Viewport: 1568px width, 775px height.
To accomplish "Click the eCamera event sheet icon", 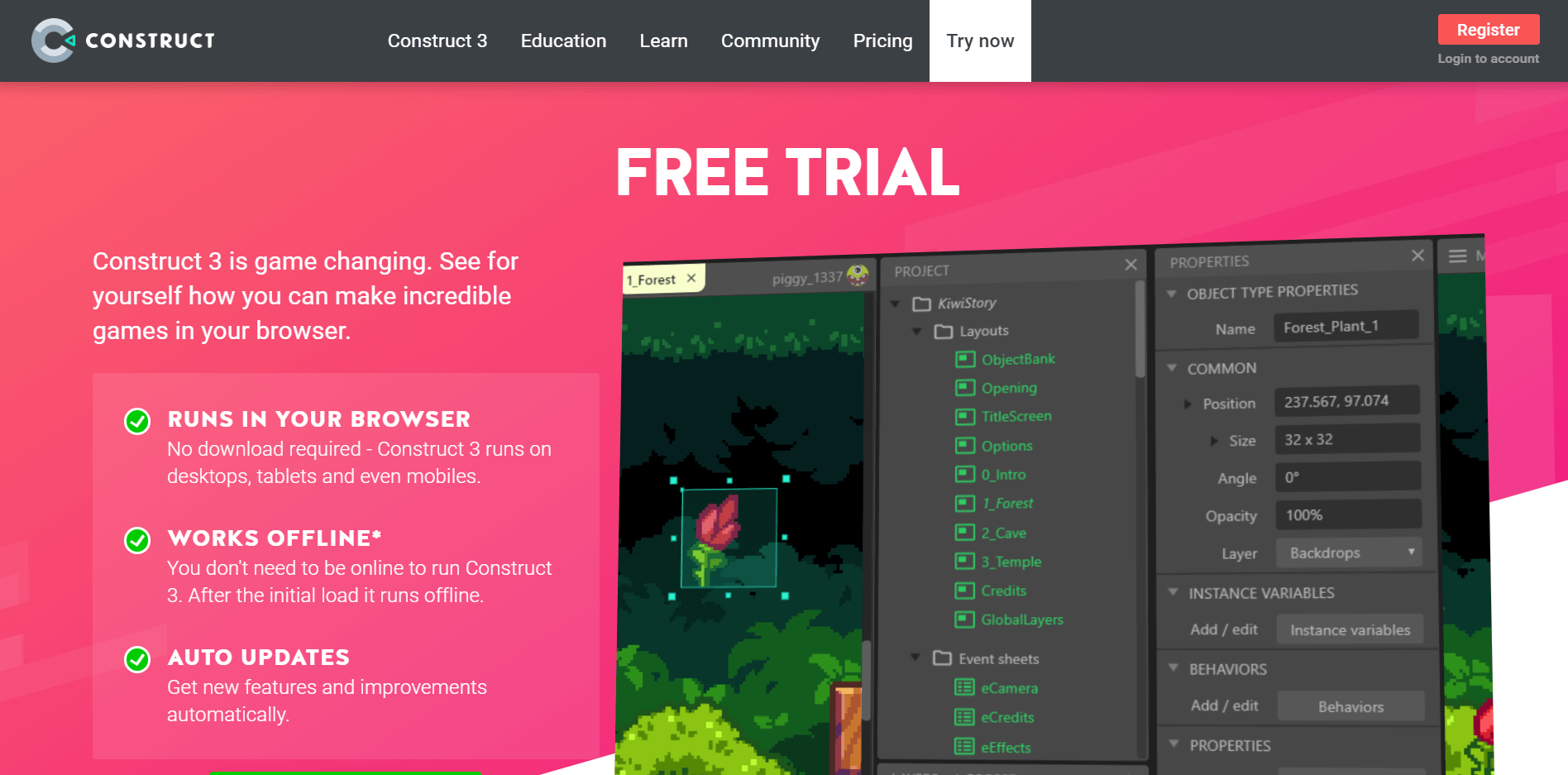I will [964, 686].
